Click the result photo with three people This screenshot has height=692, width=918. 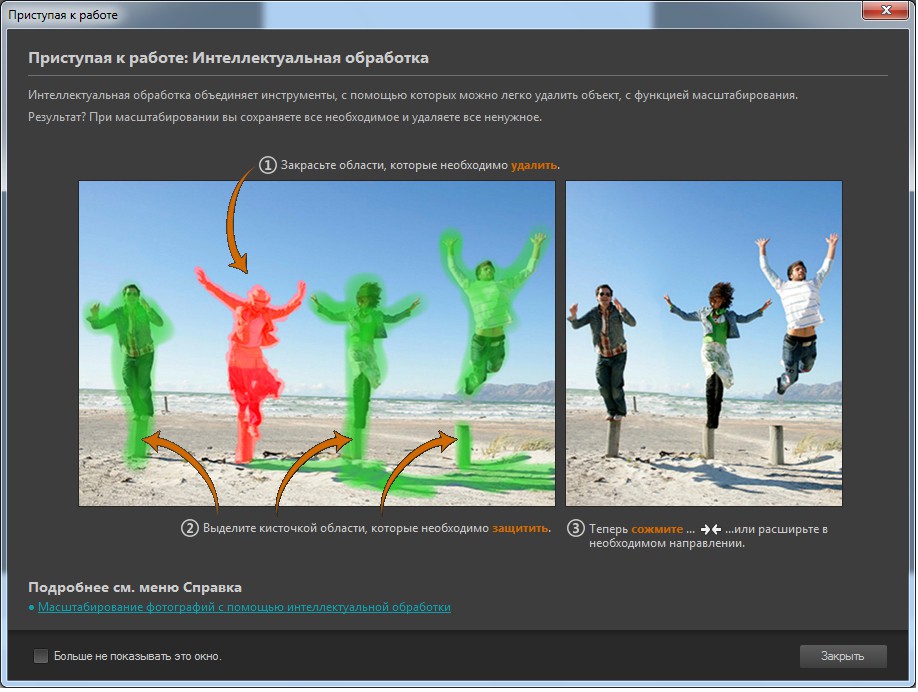pos(703,343)
